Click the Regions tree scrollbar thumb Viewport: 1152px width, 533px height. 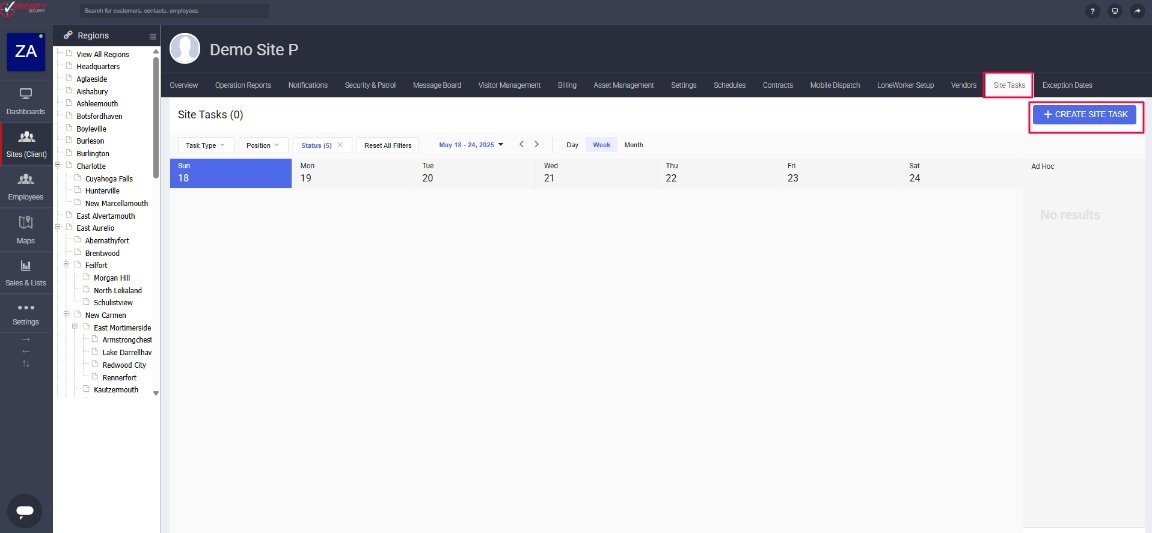(156, 116)
